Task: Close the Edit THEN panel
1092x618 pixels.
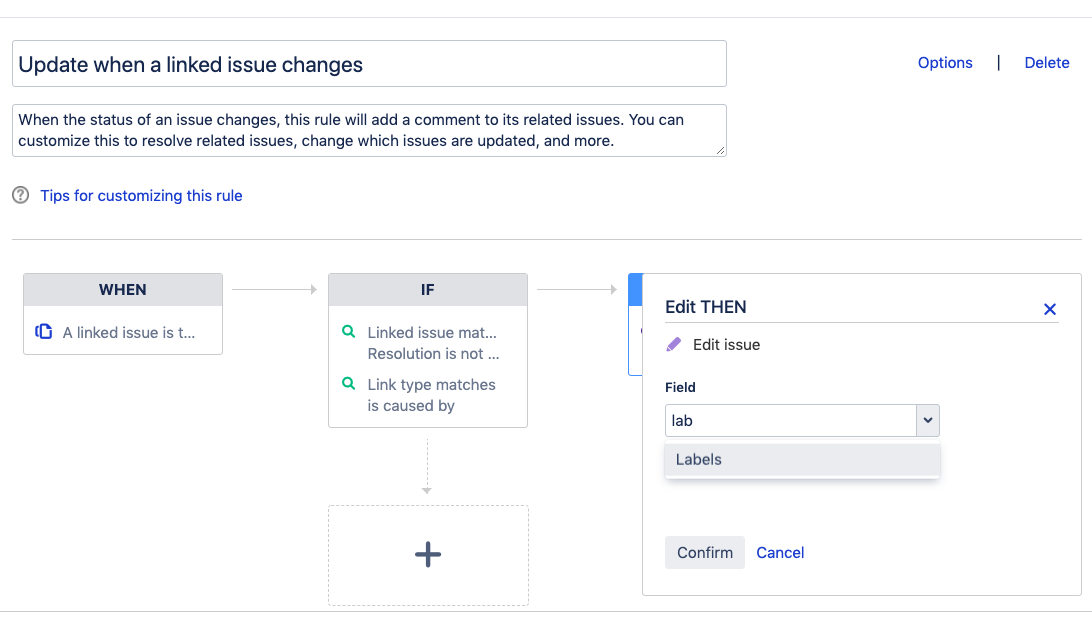Action: (1050, 309)
